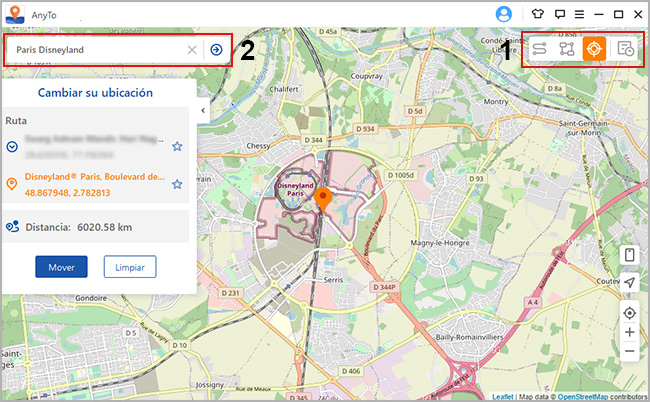The width and height of the screenshot is (650, 402).
Task: Favorite the Disneyland Paris destination star
Action: pyautogui.click(x=177, y=184)
